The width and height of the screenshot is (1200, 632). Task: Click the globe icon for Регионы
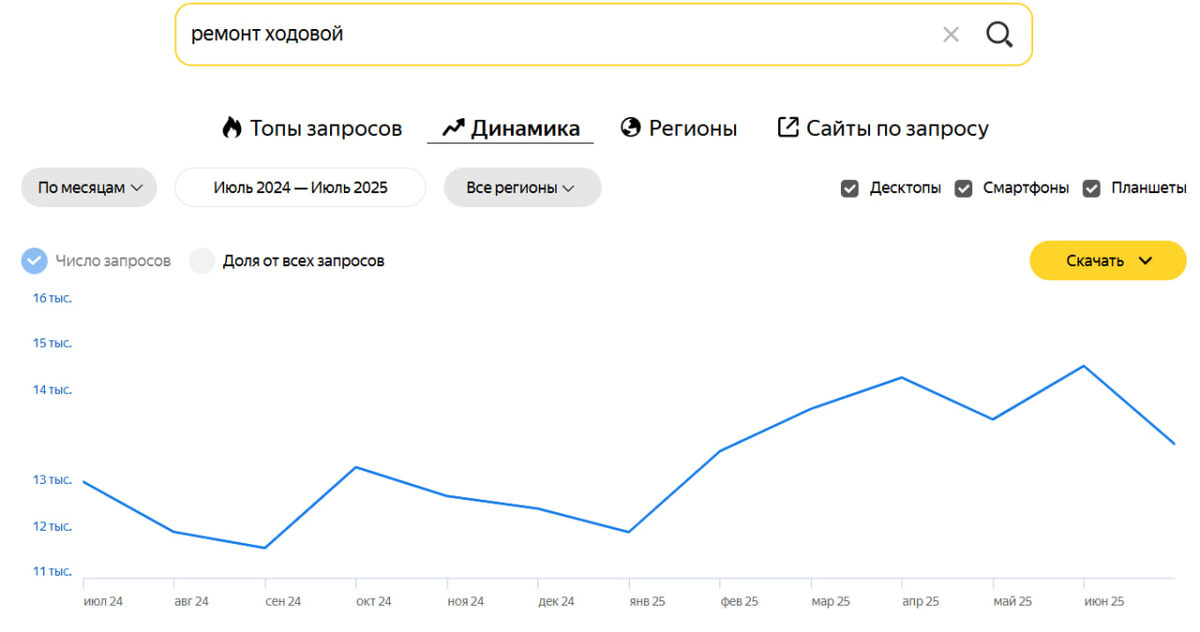(x=630, y=128)
